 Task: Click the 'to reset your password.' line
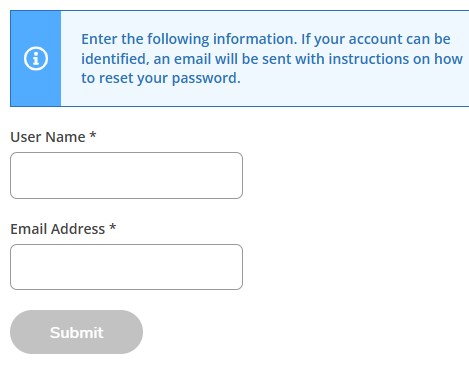[161, 78]
